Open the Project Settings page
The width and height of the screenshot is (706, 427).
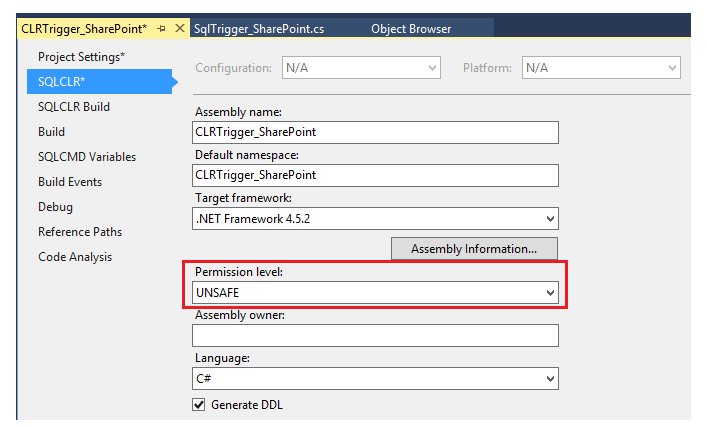pos(81,57)
